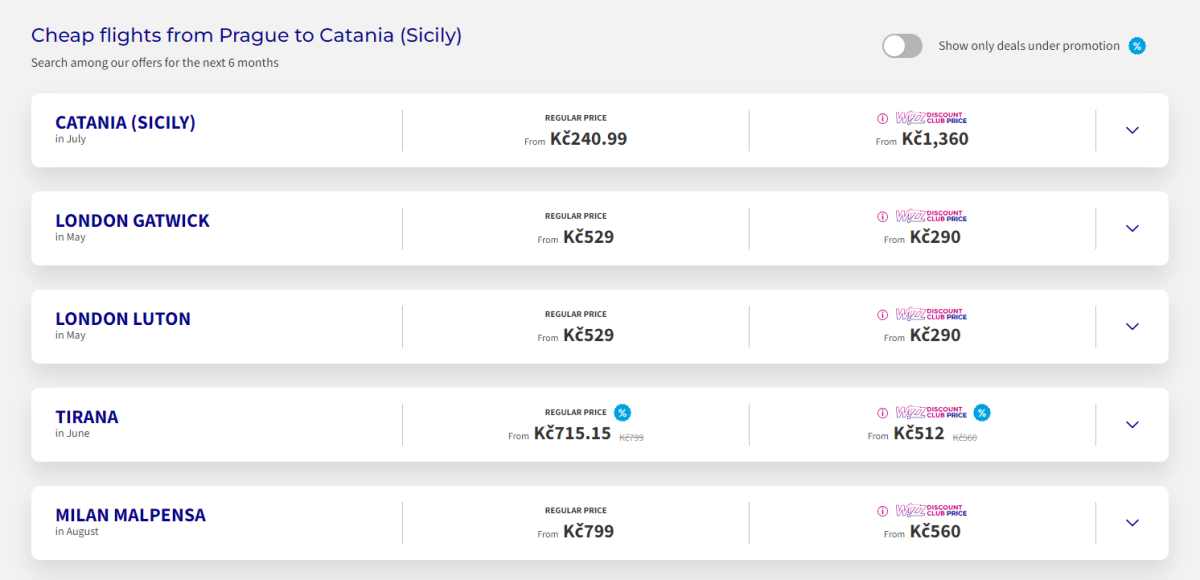Expand the Catania (Sicily) flight row

point(1132,130)
